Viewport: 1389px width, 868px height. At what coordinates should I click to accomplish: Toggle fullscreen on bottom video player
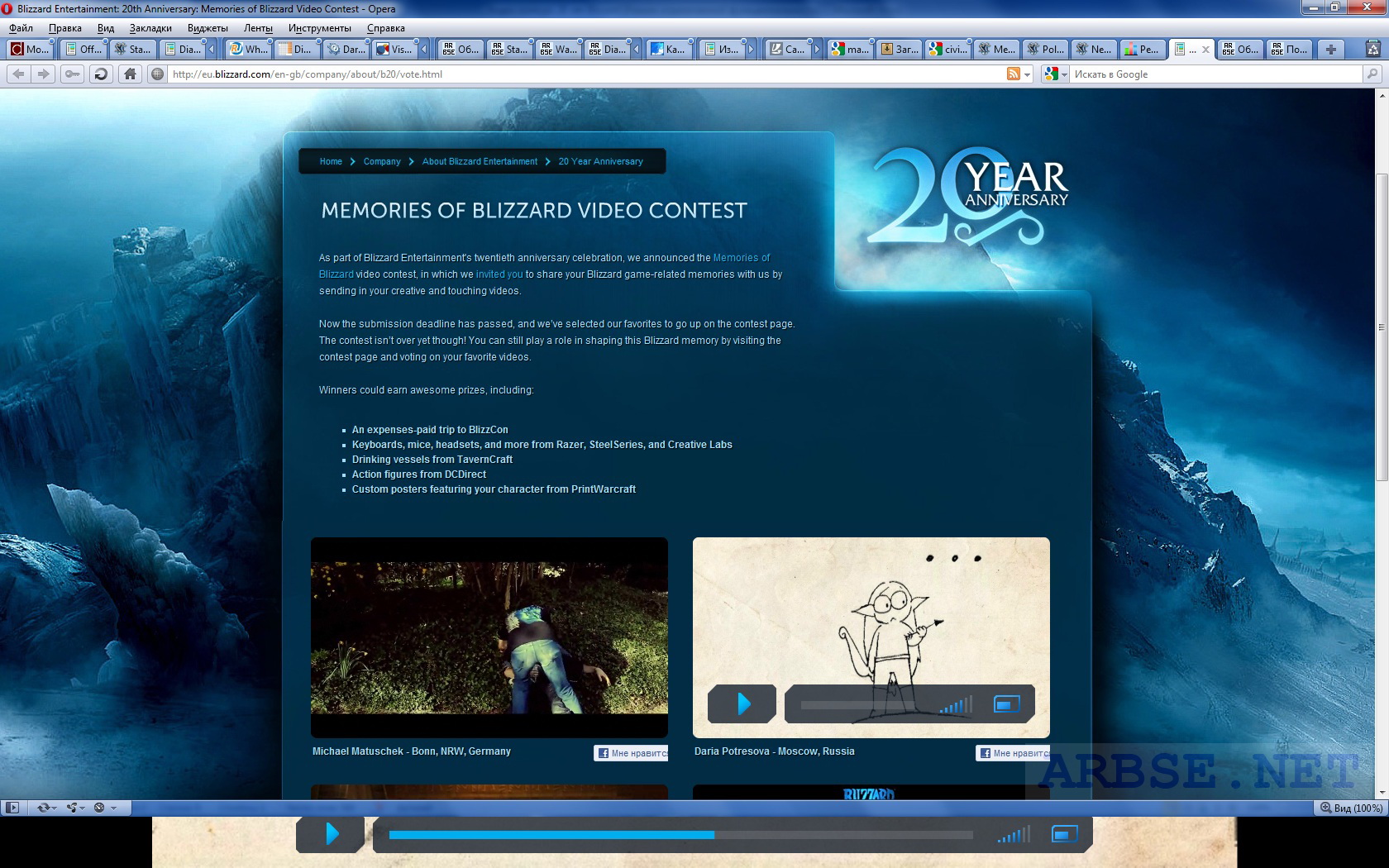tap(1064, 834)
